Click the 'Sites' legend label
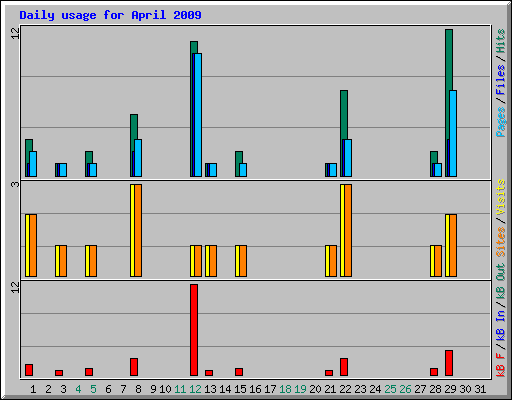 point(500,242)
